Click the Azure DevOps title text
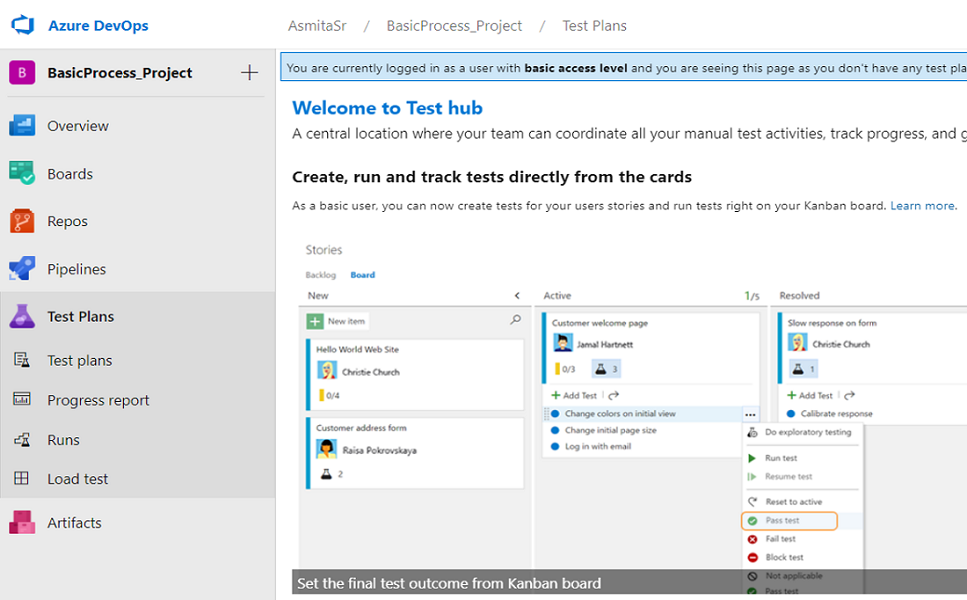The image size is (967, 600). coord(98,26)
